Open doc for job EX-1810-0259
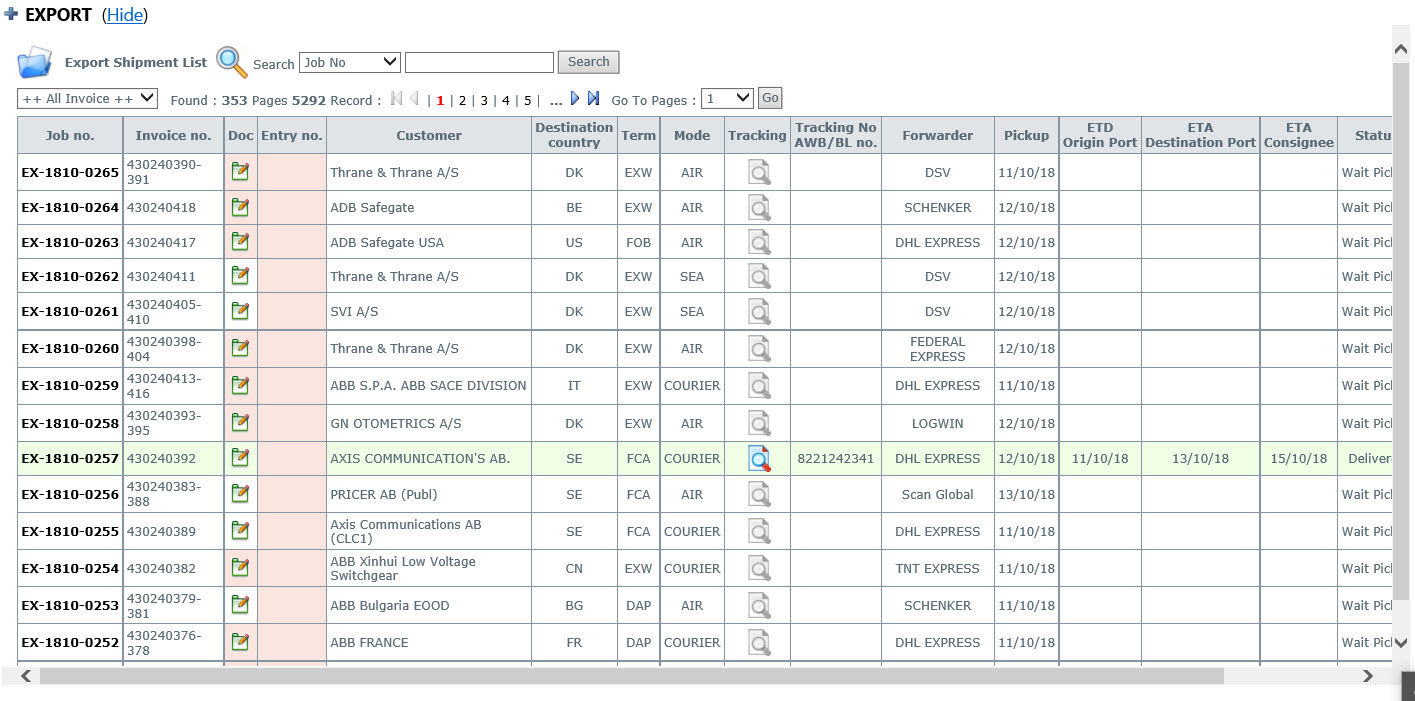Image resolution: width=1415 pixels, height=701 pixels. pyautogui.click(x=240, y=384)
